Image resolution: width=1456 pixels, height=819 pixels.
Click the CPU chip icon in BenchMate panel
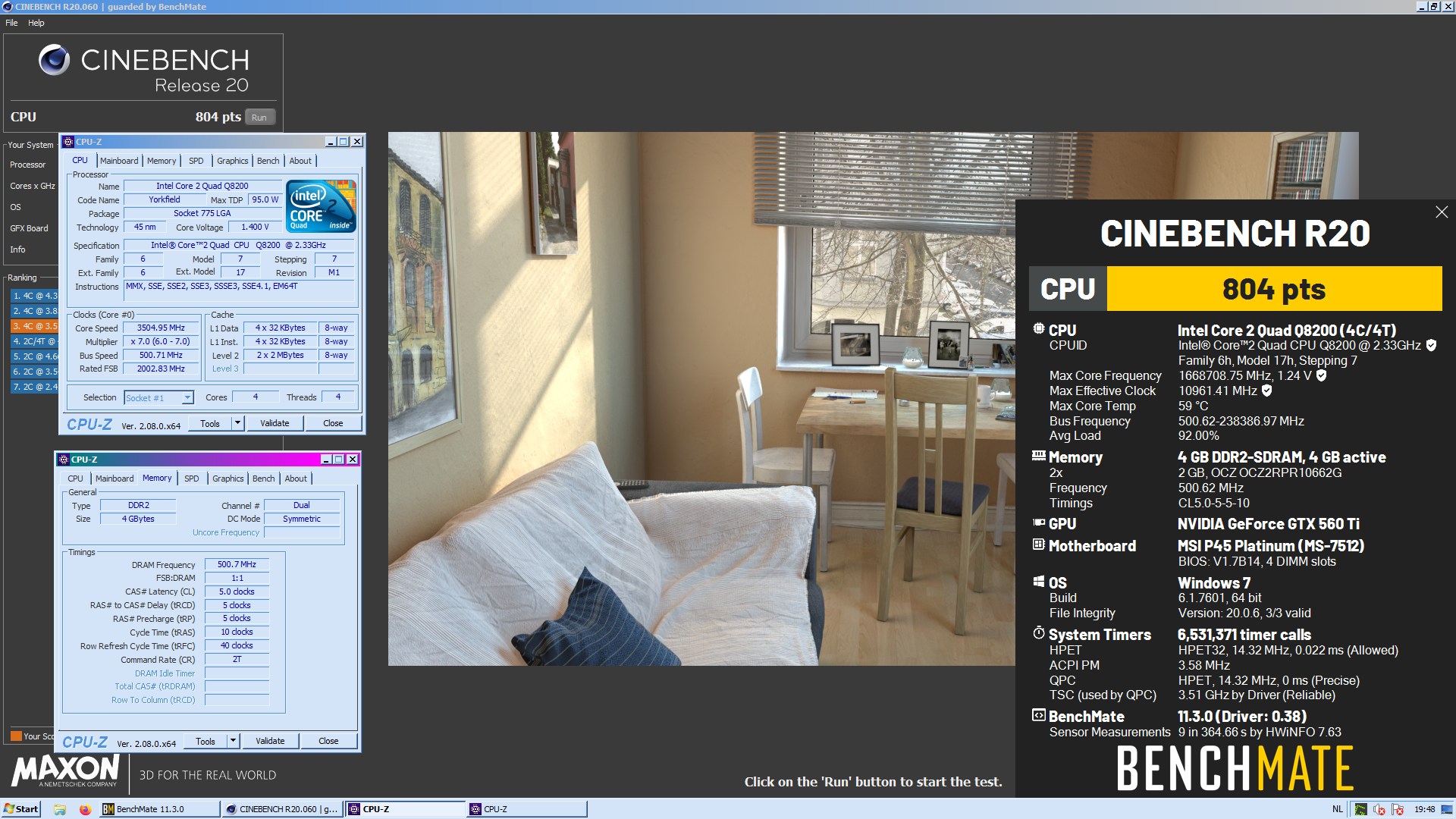[x=1038, y=329]
